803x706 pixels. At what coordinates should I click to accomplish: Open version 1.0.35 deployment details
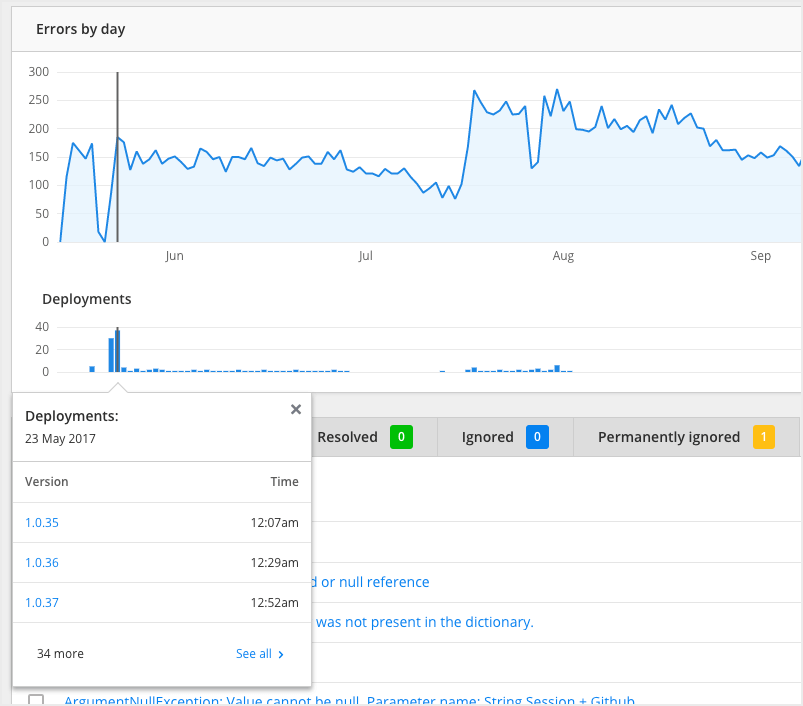[41, 522]
